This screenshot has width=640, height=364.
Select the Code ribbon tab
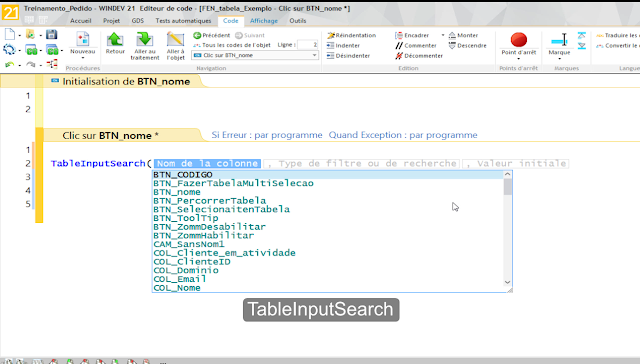[x=231, y=21]
